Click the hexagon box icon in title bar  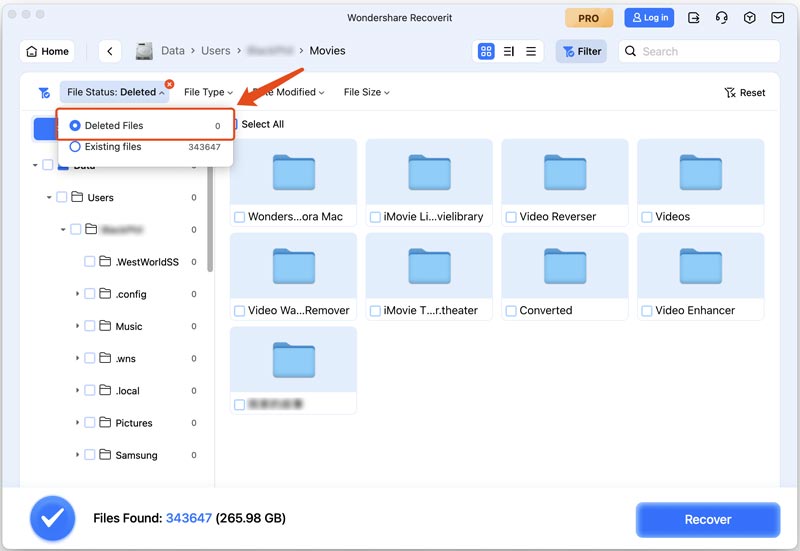point(749,18)
